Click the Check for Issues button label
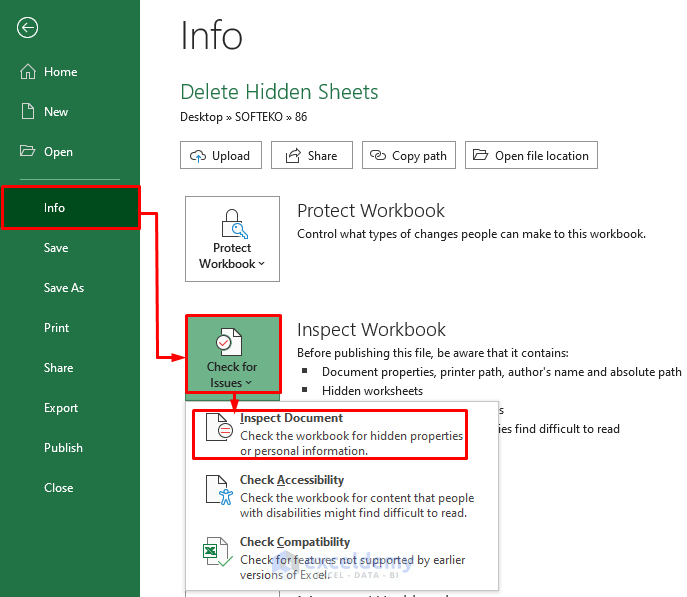The height and width of the screenshot is (597, 687). (231, 374)
